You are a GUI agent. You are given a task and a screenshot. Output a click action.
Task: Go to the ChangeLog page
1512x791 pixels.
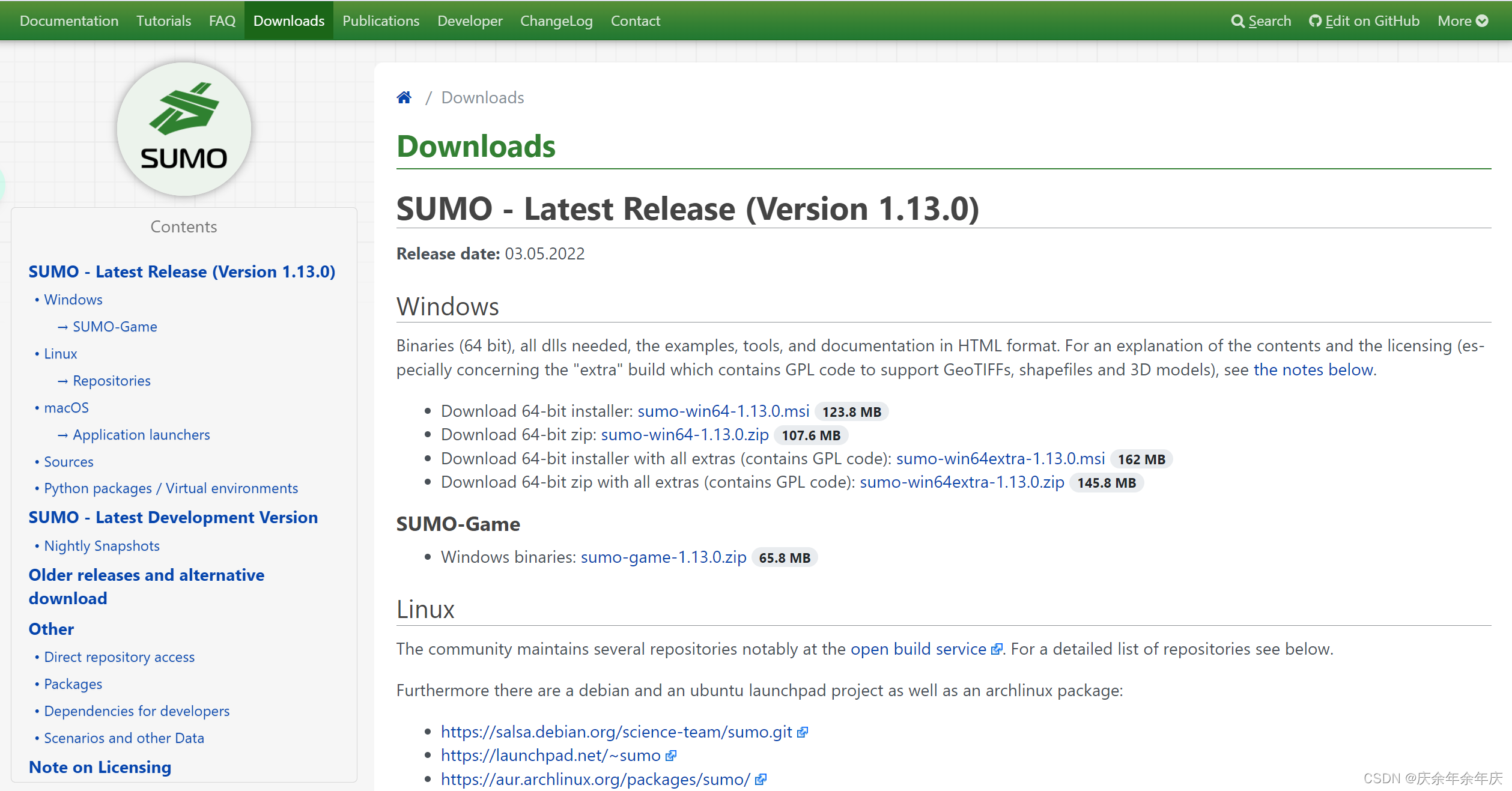[556, 21]
